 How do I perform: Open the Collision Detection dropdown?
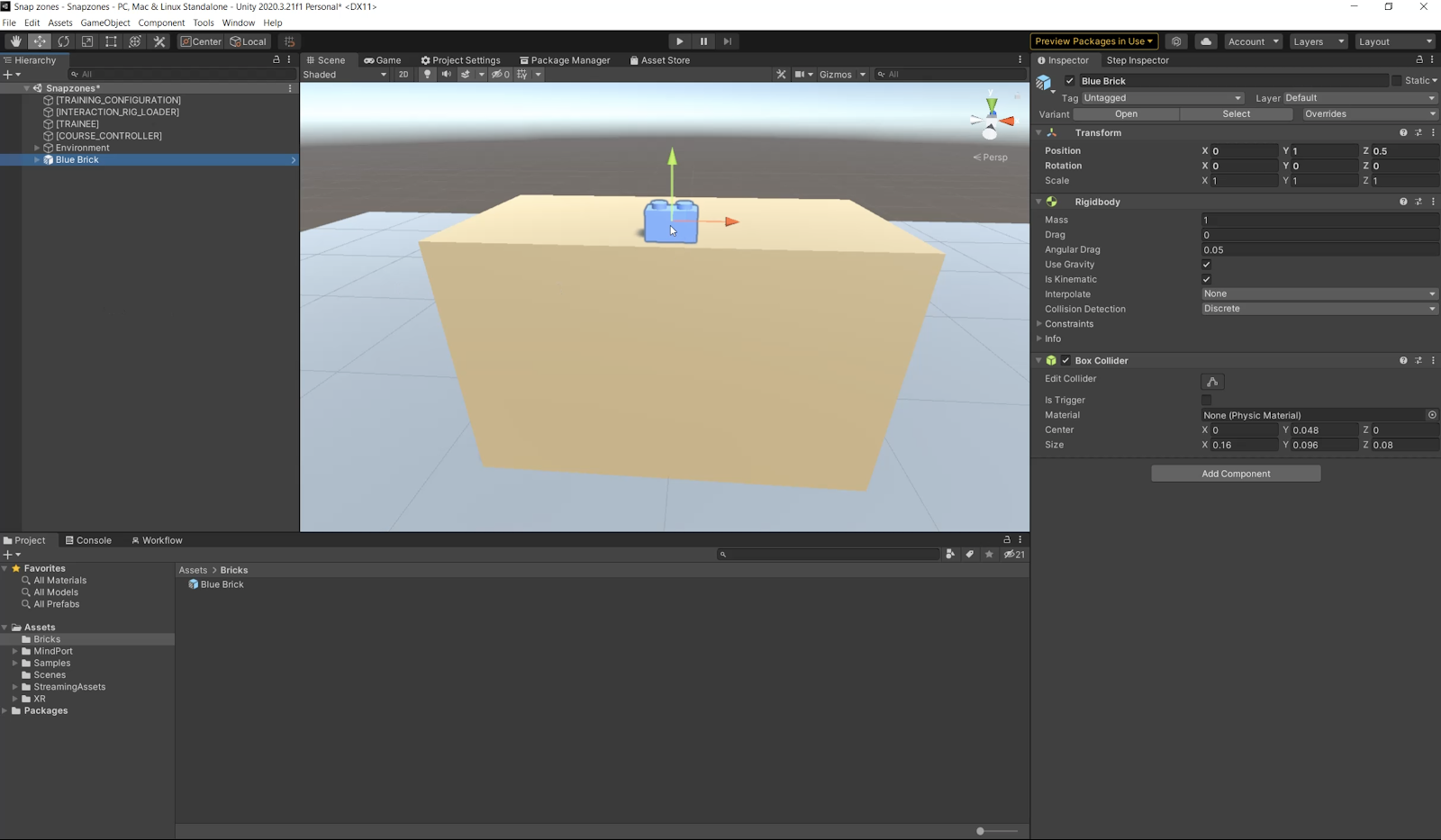pyautogui.click(x=1319, y=309)
